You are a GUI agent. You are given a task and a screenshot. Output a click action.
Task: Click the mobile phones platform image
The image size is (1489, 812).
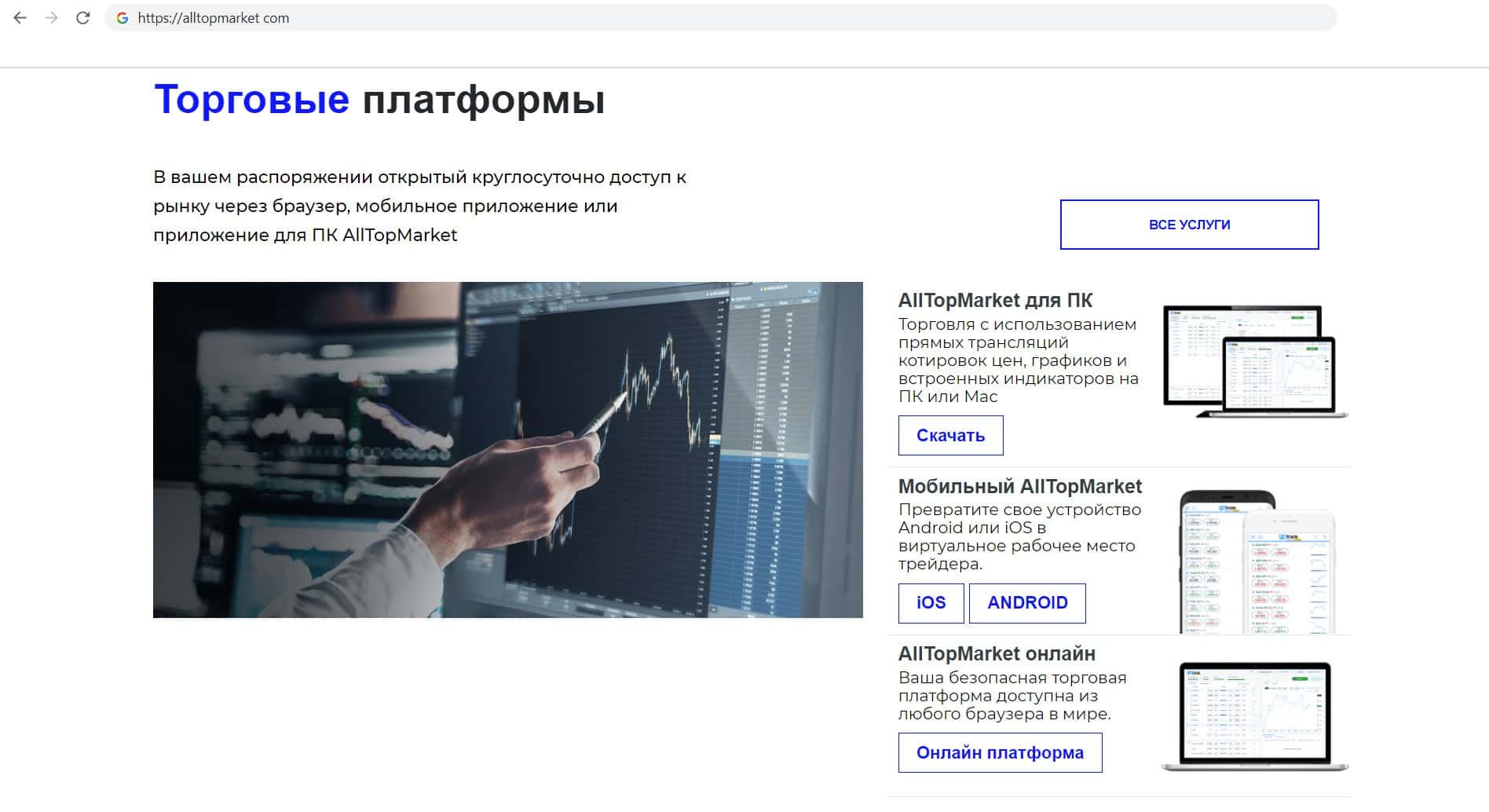tap(1257, 561)
